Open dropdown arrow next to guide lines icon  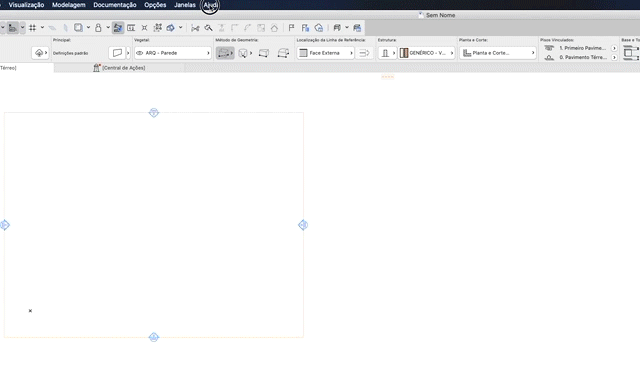(x=22, y=28)
